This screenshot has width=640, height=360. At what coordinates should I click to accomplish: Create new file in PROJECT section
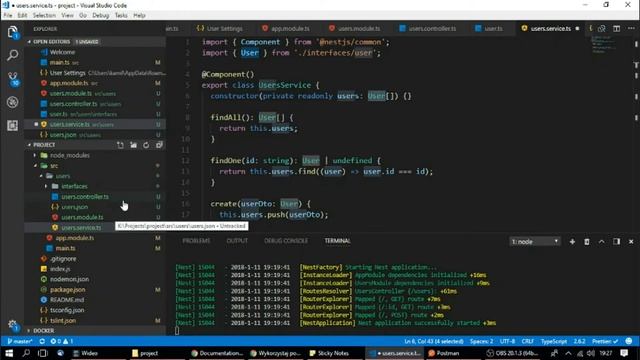pyautogui.click(x=120, y=145)
